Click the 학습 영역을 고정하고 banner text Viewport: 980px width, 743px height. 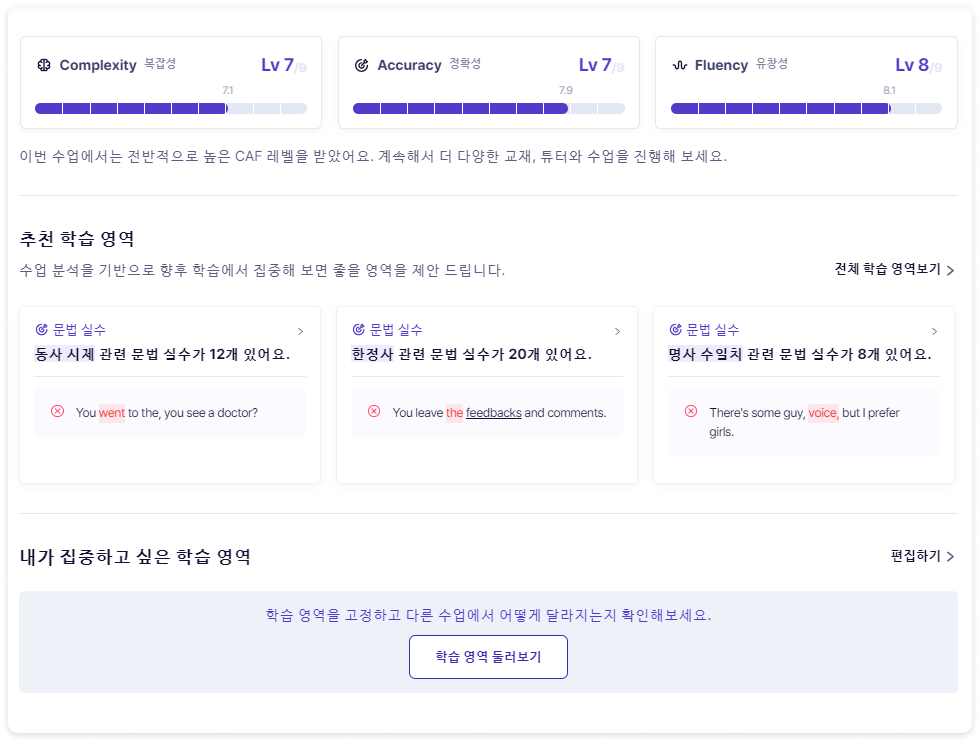[488, 615]
